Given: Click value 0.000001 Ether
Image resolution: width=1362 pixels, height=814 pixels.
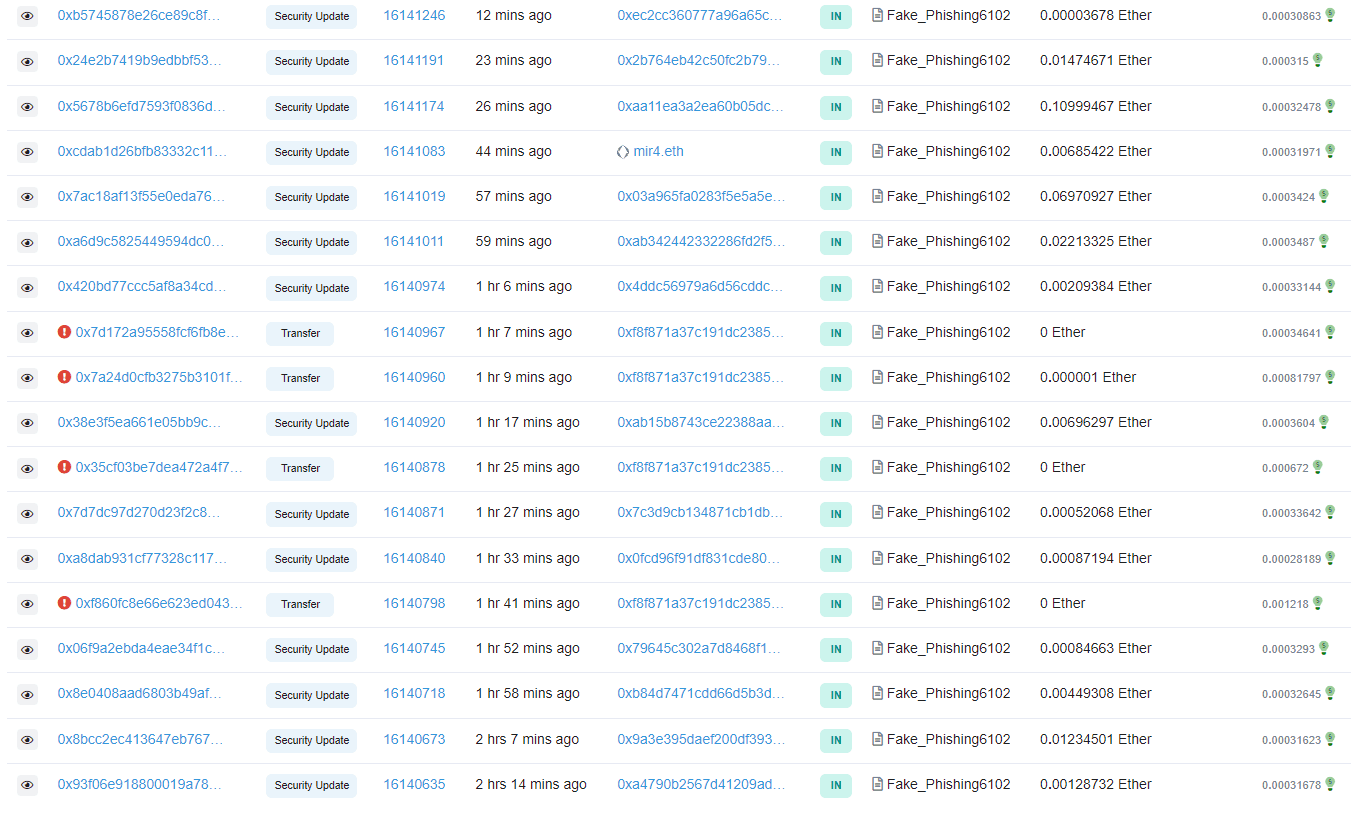Looking at the screenshot, I should pos(1088,377).
